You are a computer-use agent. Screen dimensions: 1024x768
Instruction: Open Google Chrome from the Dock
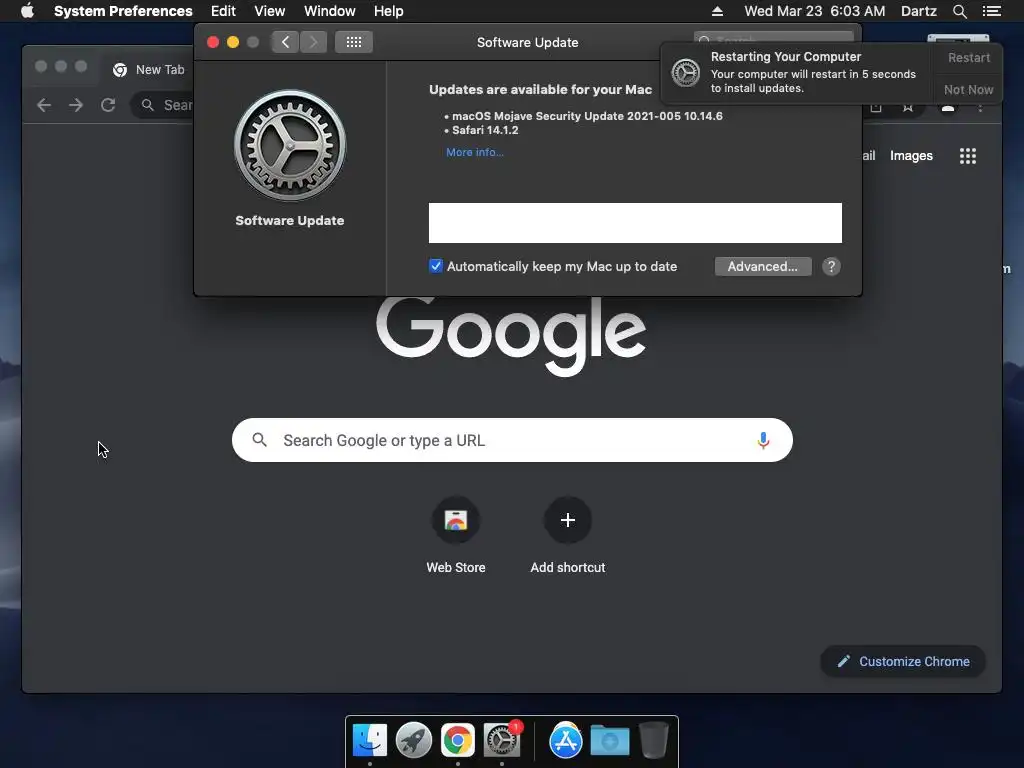click(x=458, y=741)
